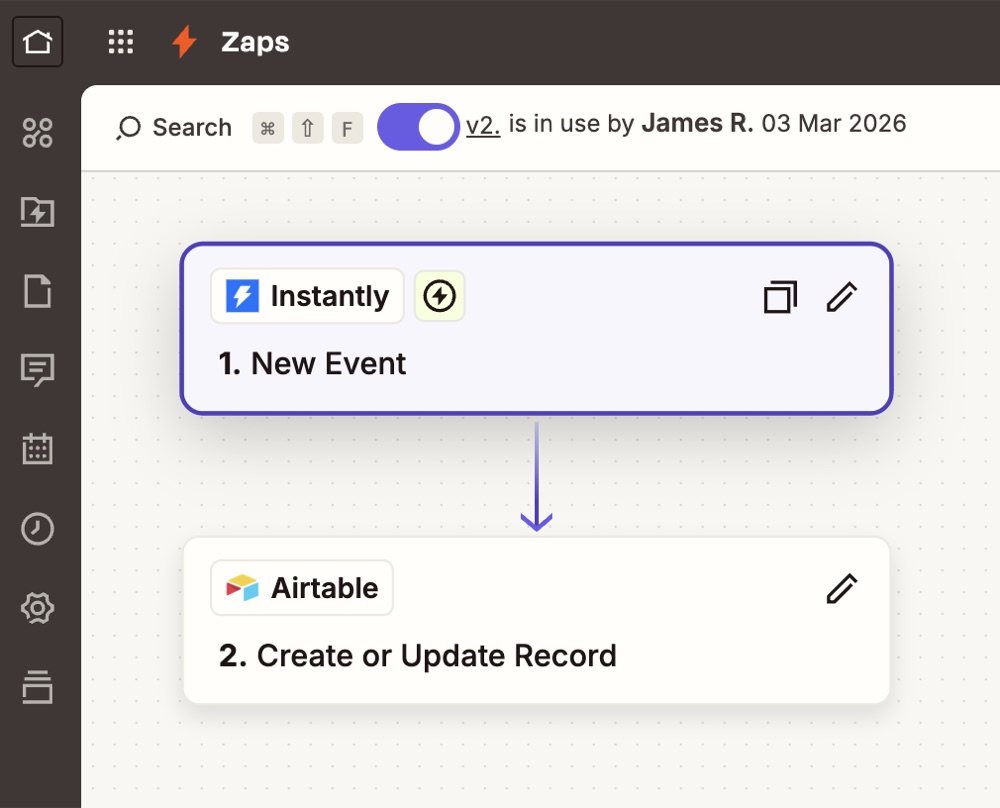Open the versions stack sidebar icon
Screen dimensions: 1000x808
click(38, 687)
